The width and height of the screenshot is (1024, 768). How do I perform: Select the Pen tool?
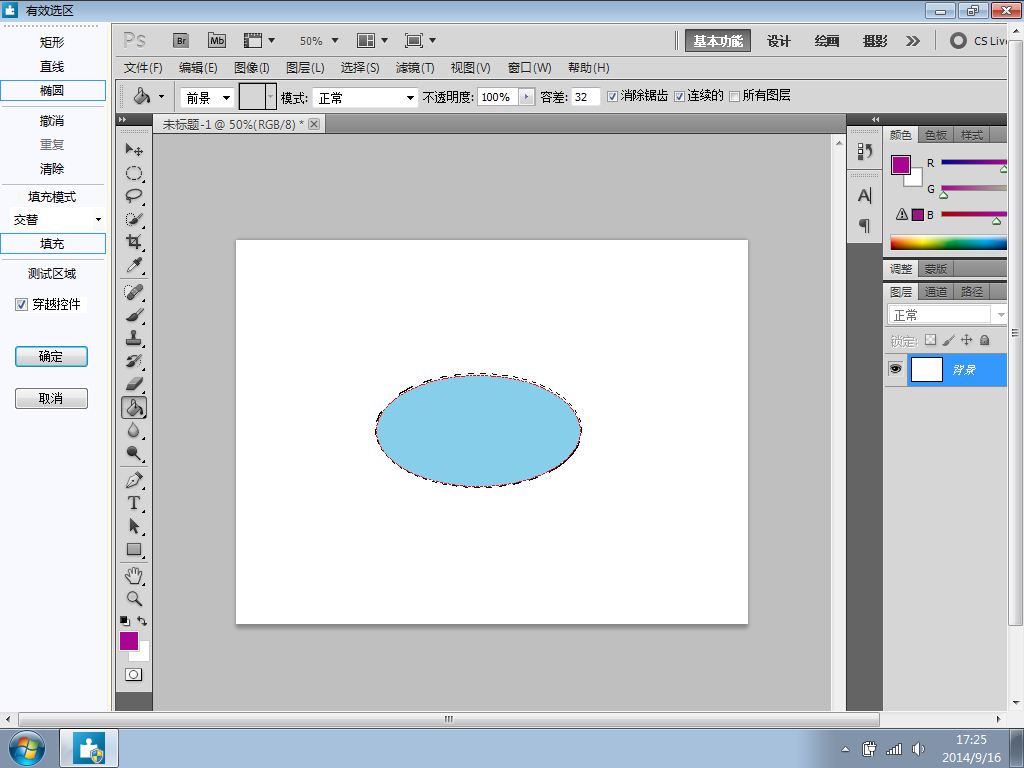click(133, 480)
